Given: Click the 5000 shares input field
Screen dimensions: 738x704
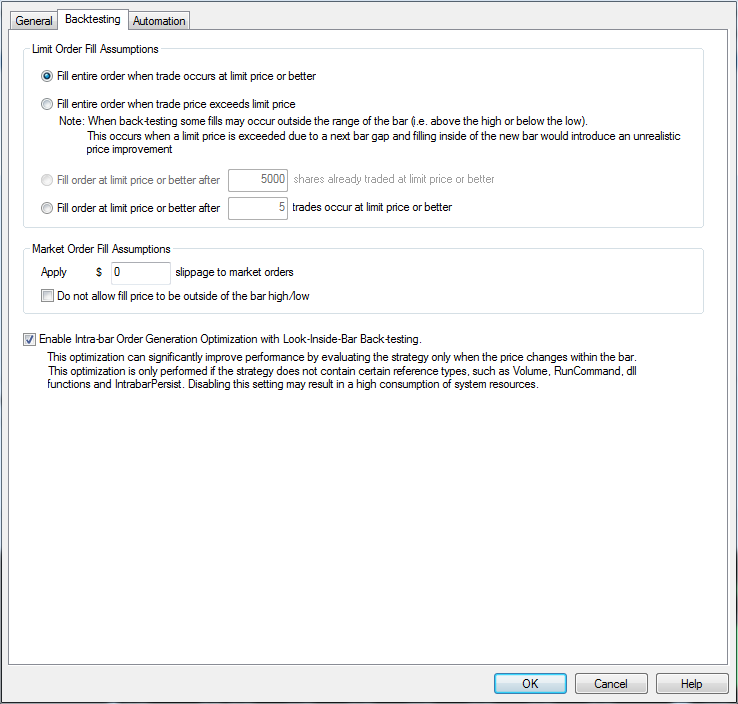Looking at the screenshot, I should pos(258,180).
